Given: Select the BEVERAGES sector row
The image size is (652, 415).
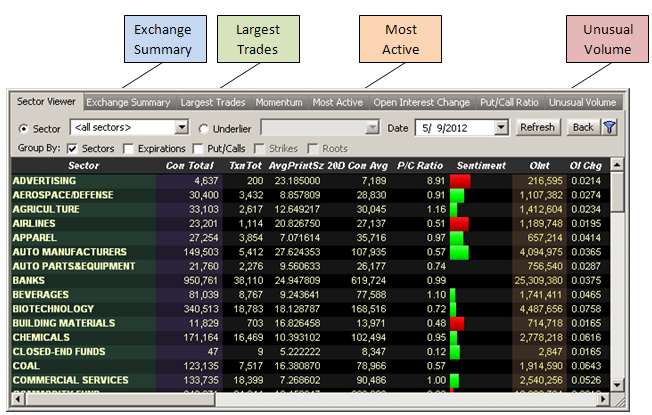Looking at the screenshot, I should point(311,295).
